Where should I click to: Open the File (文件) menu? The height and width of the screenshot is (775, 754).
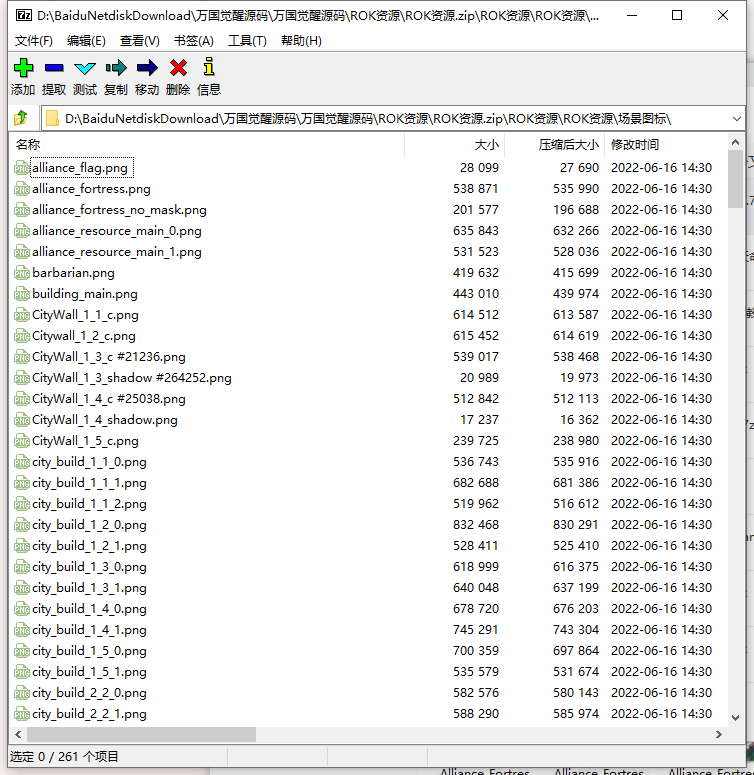click(34, 41)
